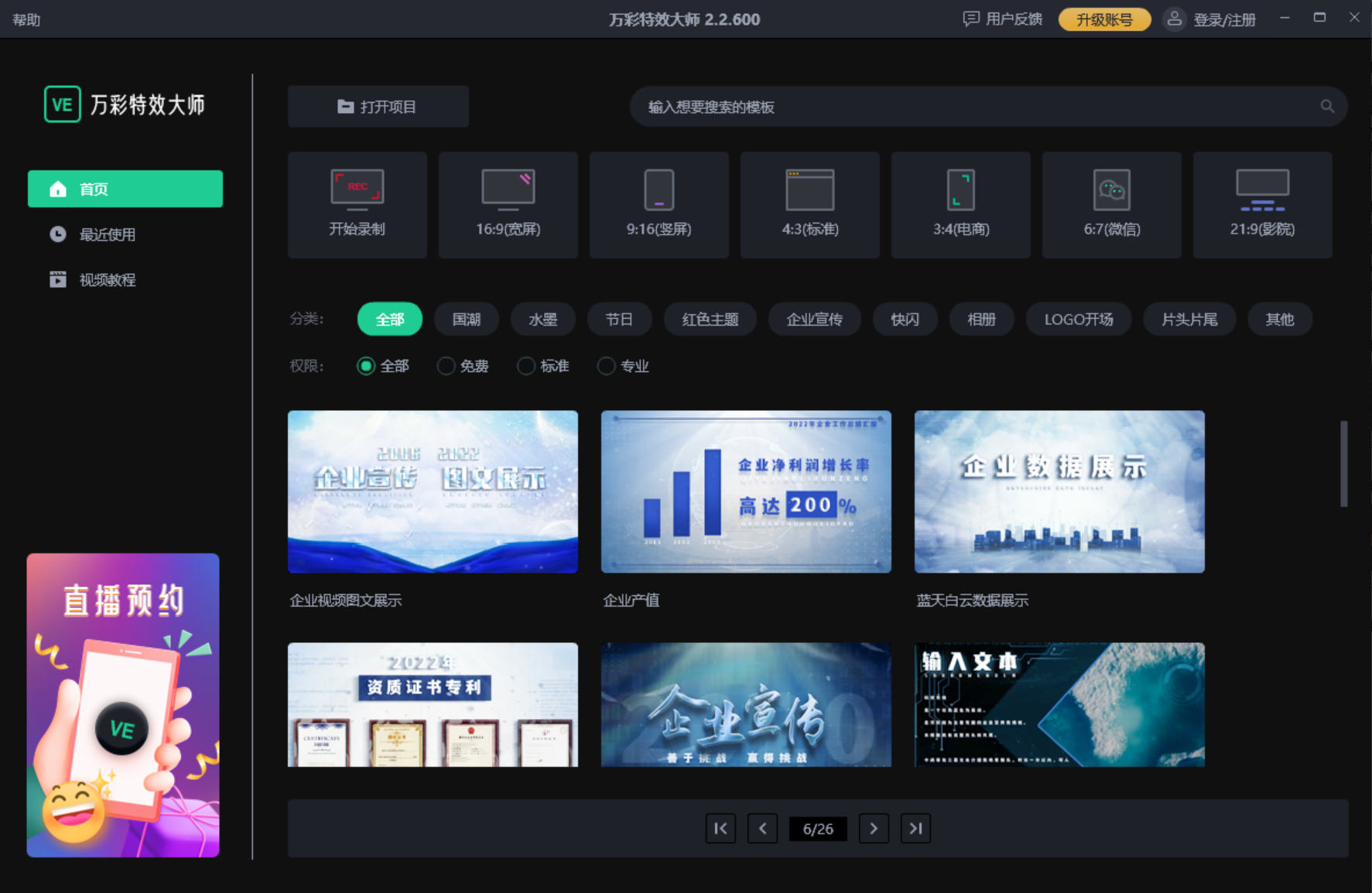
Task: Open the 帮助 menu
Action: [26, 20]
